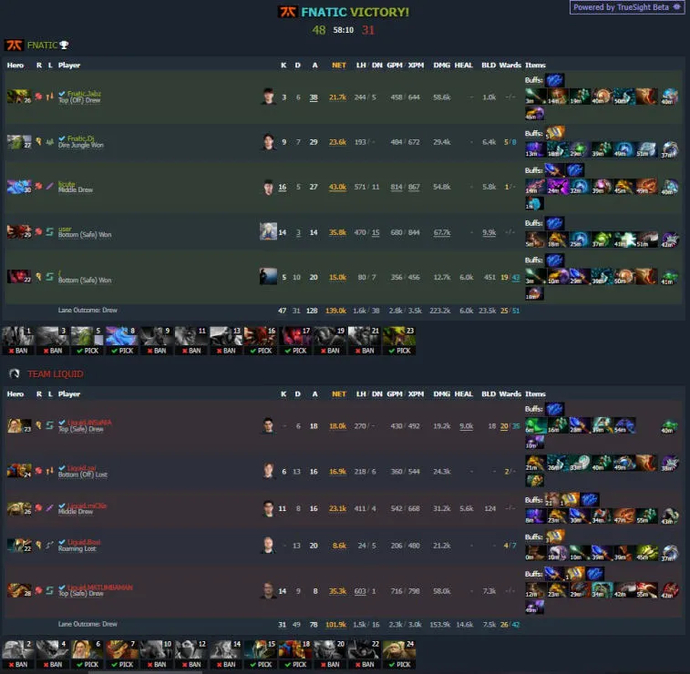Click Liquid.qojqva's first item icon

point(535,464)
